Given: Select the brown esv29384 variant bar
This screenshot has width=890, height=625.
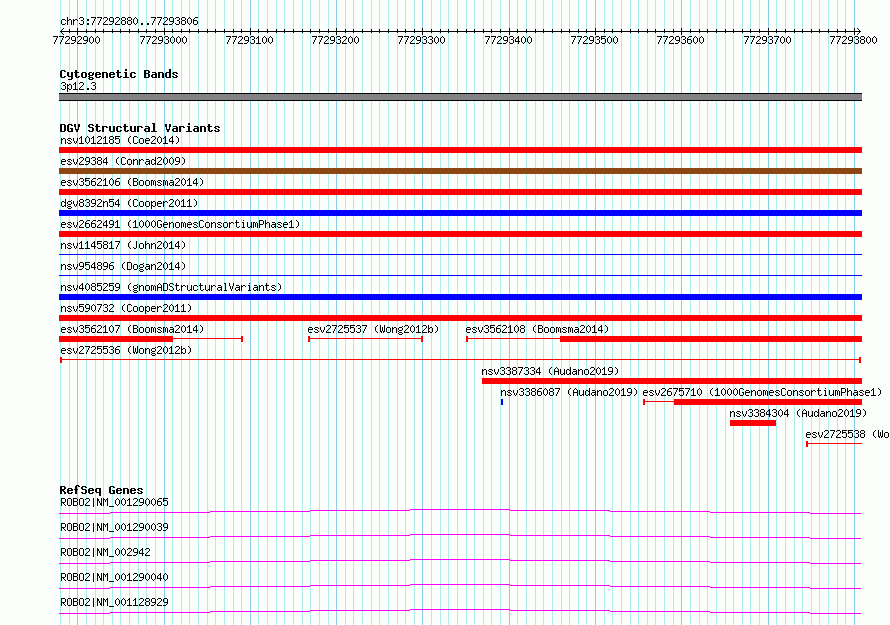Looking at the screenshot, I should pyautogui.click(x=460, y=171).
